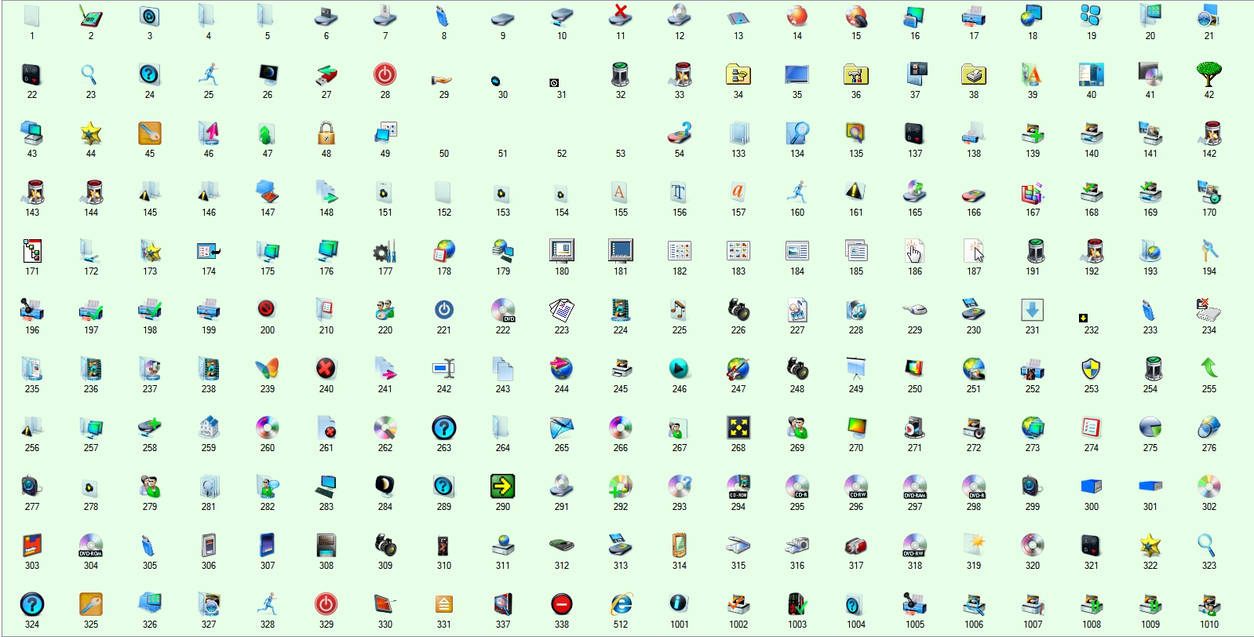
Task: Select the red no-entry icon numbered 338
Action: point(561,605)
